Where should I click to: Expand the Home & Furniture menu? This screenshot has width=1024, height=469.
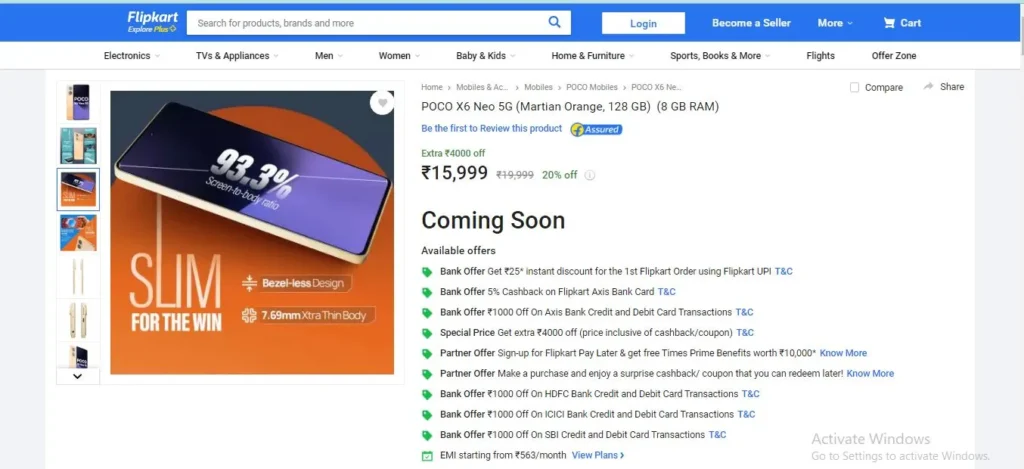[x=592, y=56]
